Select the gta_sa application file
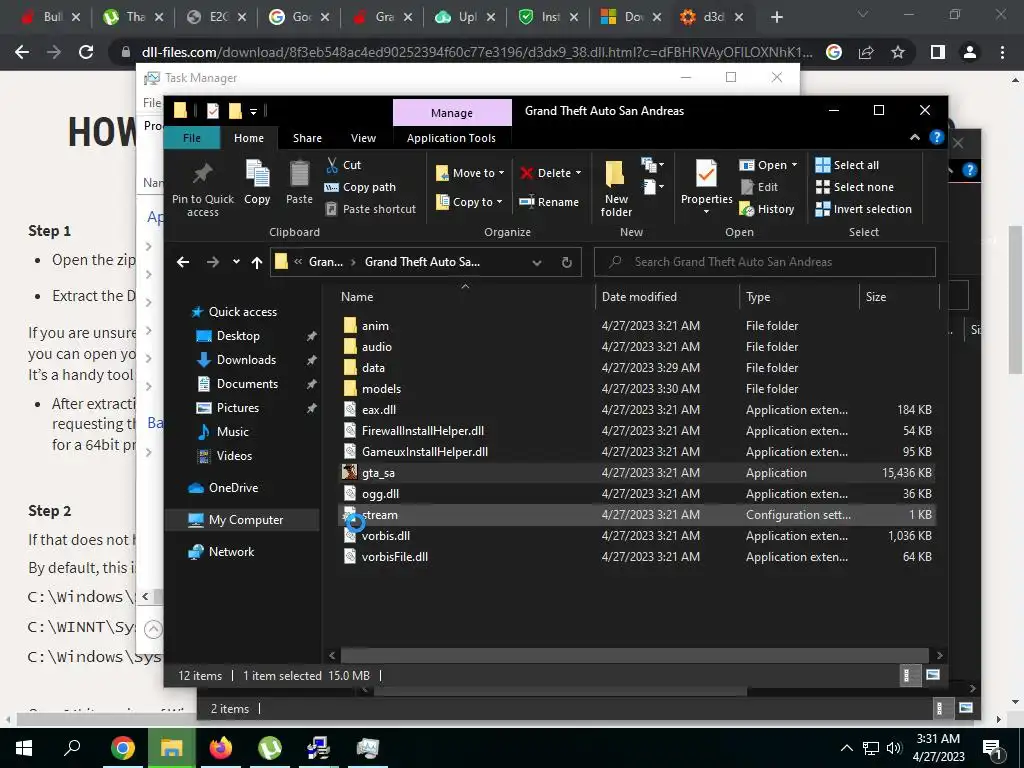Screen dimensions: 1024x768 point(637,473)
